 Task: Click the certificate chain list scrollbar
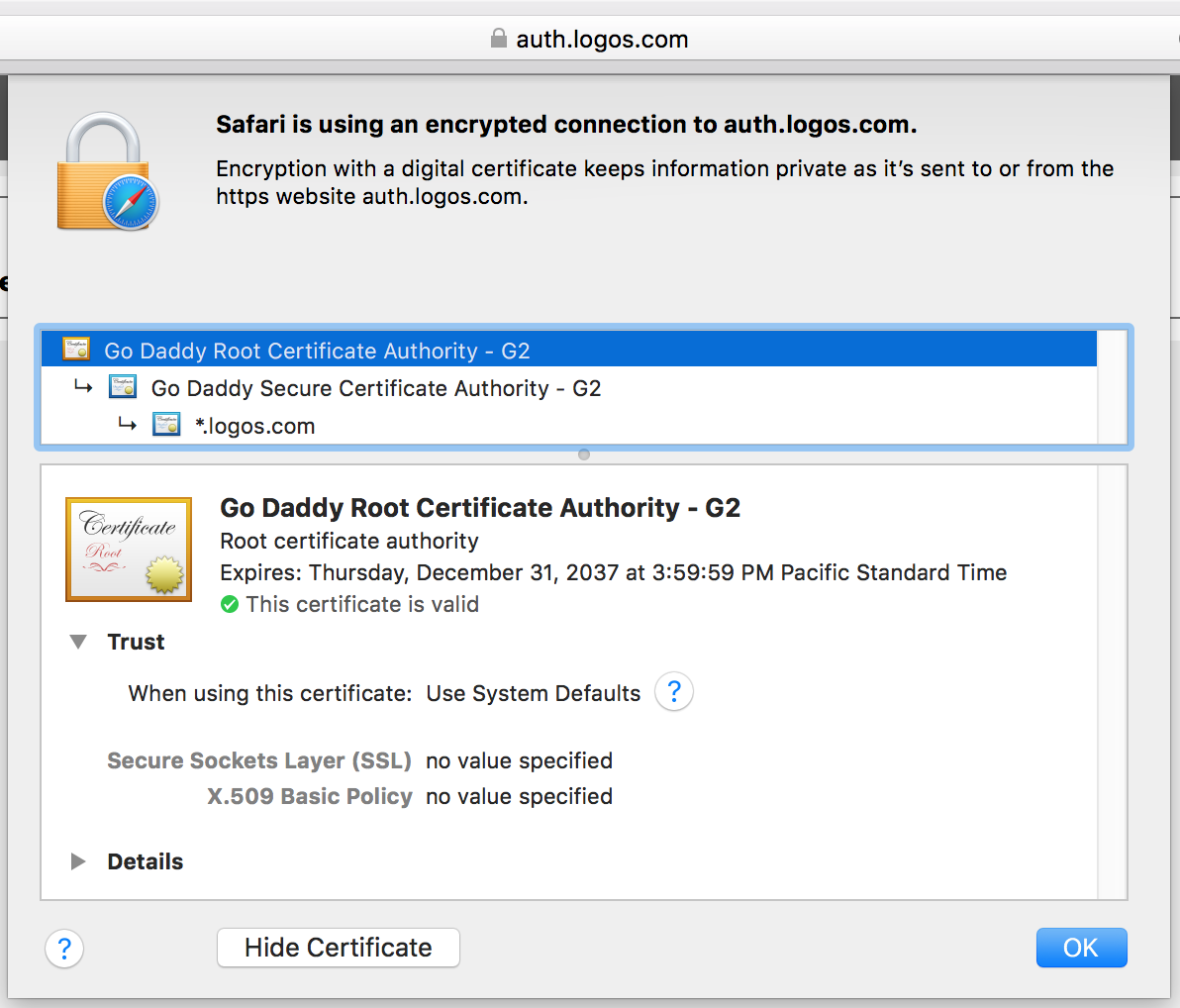coord(1112,387)
